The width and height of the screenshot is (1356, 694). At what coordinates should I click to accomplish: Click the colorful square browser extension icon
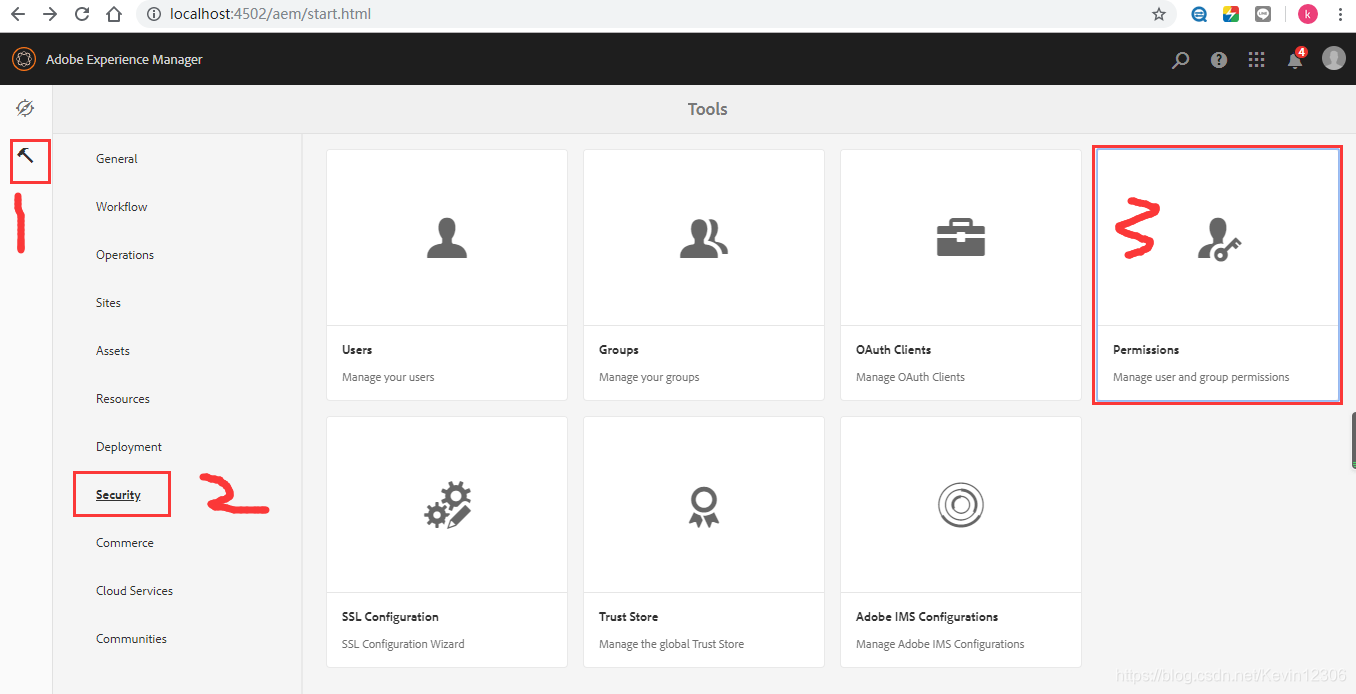pos(1231,14)
